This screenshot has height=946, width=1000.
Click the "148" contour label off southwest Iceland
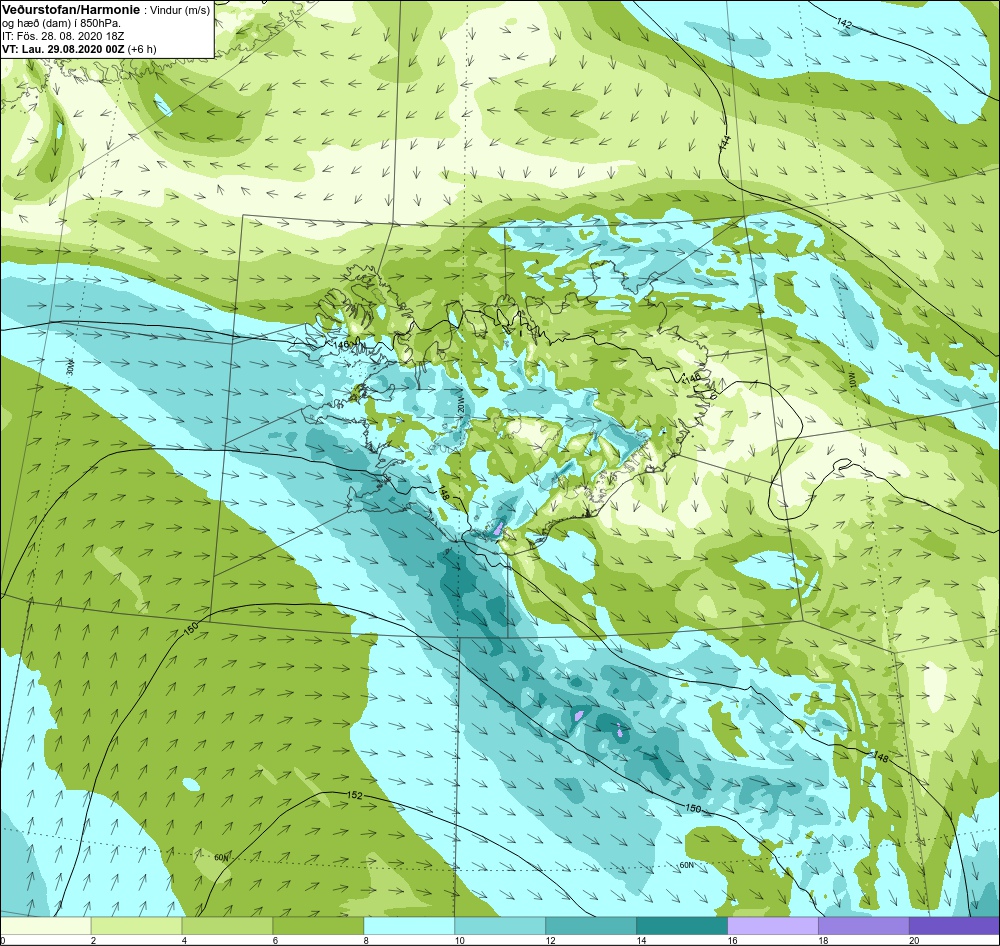[x=445, y=493]
